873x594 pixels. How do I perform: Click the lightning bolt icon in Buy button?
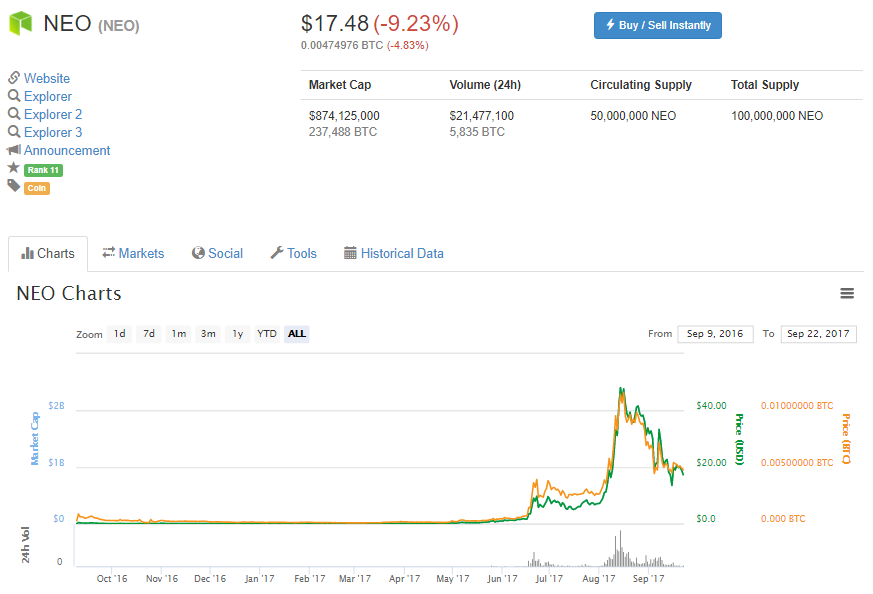(x=610, y=24)
